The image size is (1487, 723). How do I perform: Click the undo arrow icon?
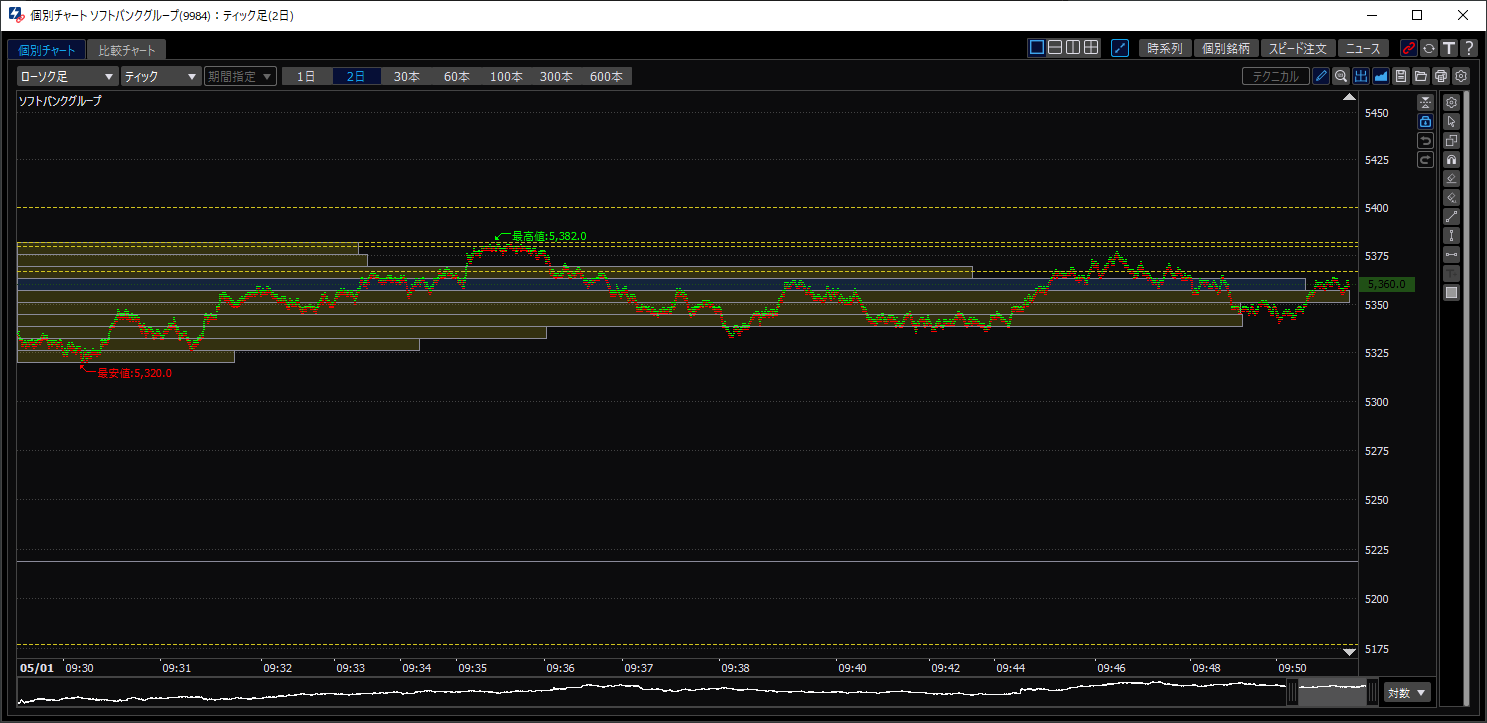tap(1426, 140)
